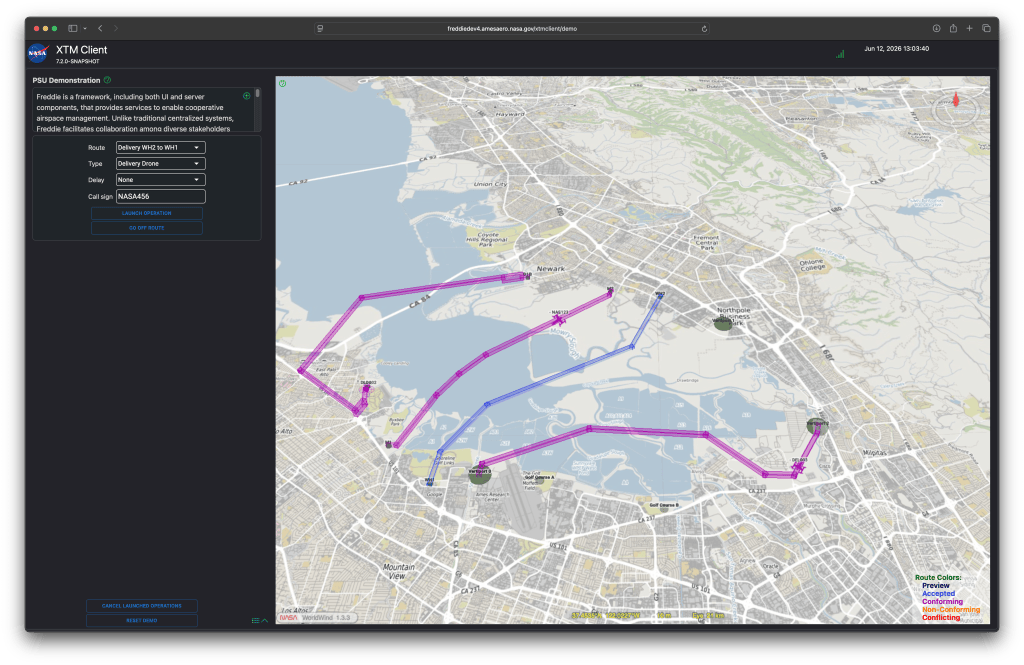Image resolution: width=1024 pixels, height=665 pixels.
Task: Click the site settings icon in address bar
Action: (x=320, y=29)
